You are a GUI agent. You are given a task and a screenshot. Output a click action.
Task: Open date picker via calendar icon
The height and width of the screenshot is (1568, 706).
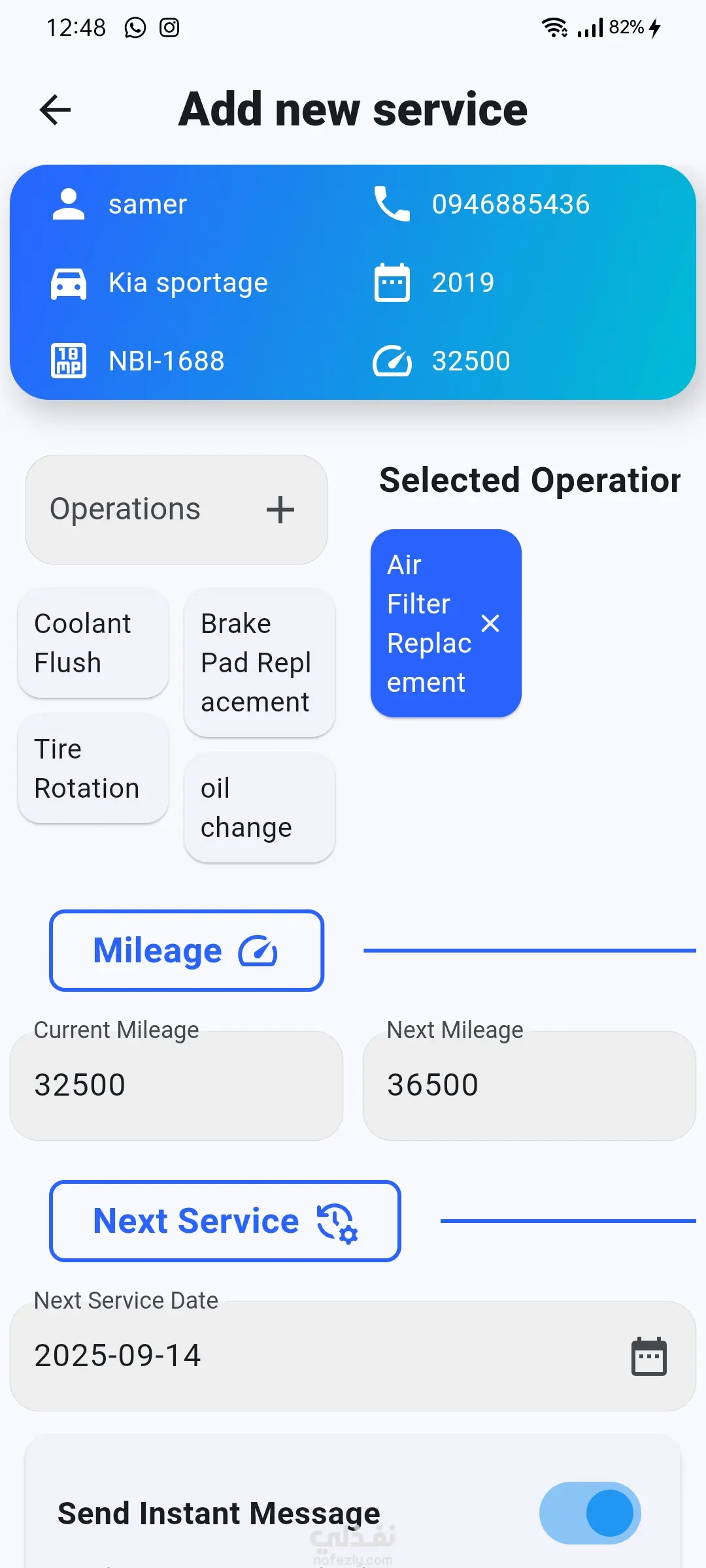[x=648, y=1356]
